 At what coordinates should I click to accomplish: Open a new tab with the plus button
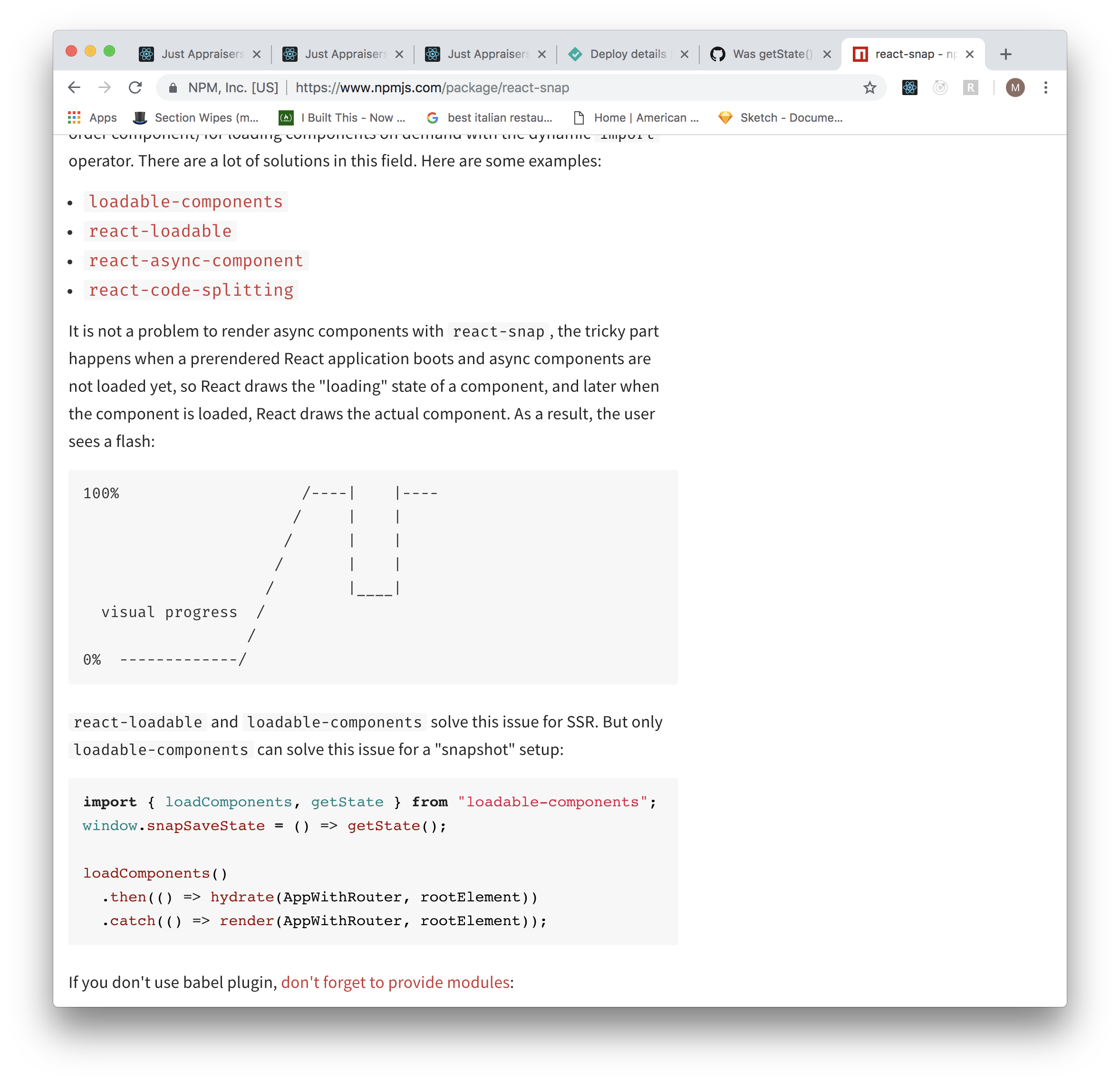1006,54
